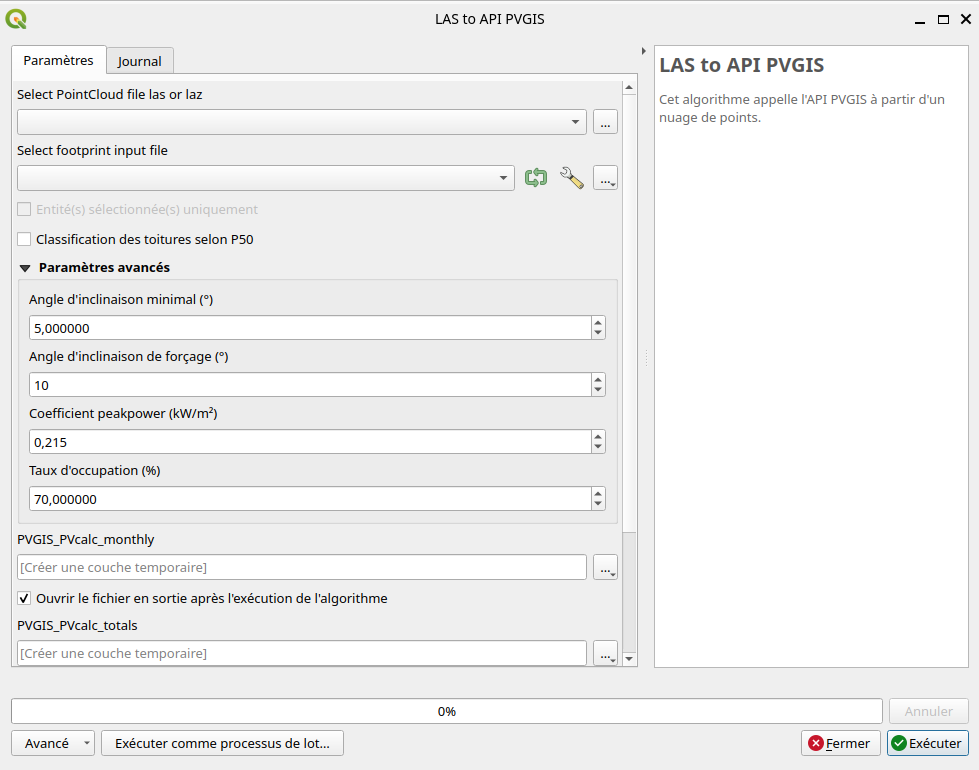Click the iterate over features green arrows icon

pyautogui.click(x=536, y=178)
